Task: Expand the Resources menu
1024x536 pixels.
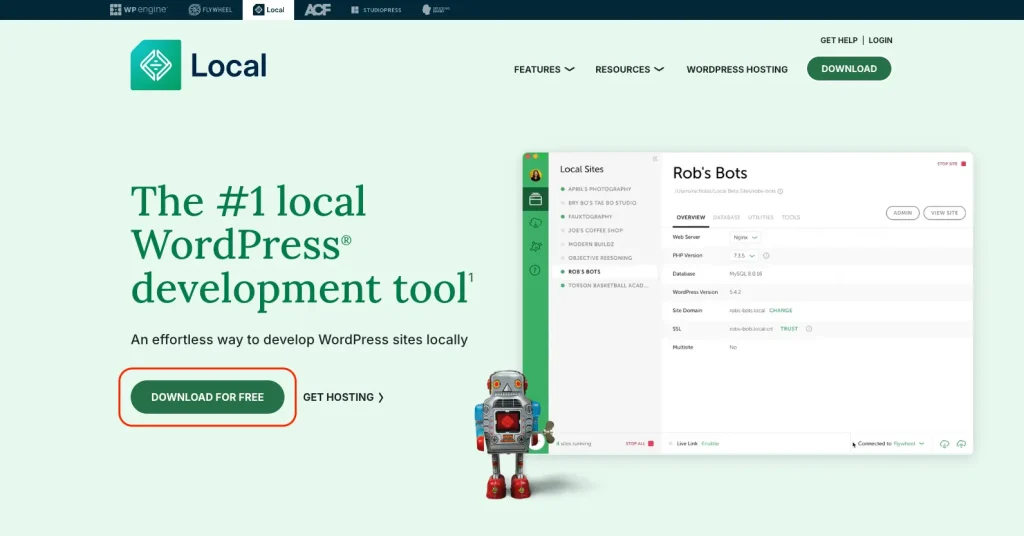Action: 629,70
